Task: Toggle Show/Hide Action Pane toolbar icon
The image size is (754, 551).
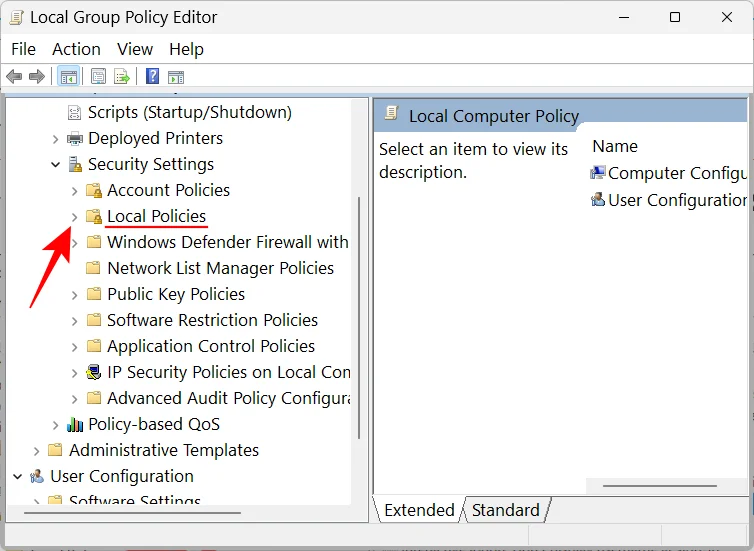Action: [176, 76]
